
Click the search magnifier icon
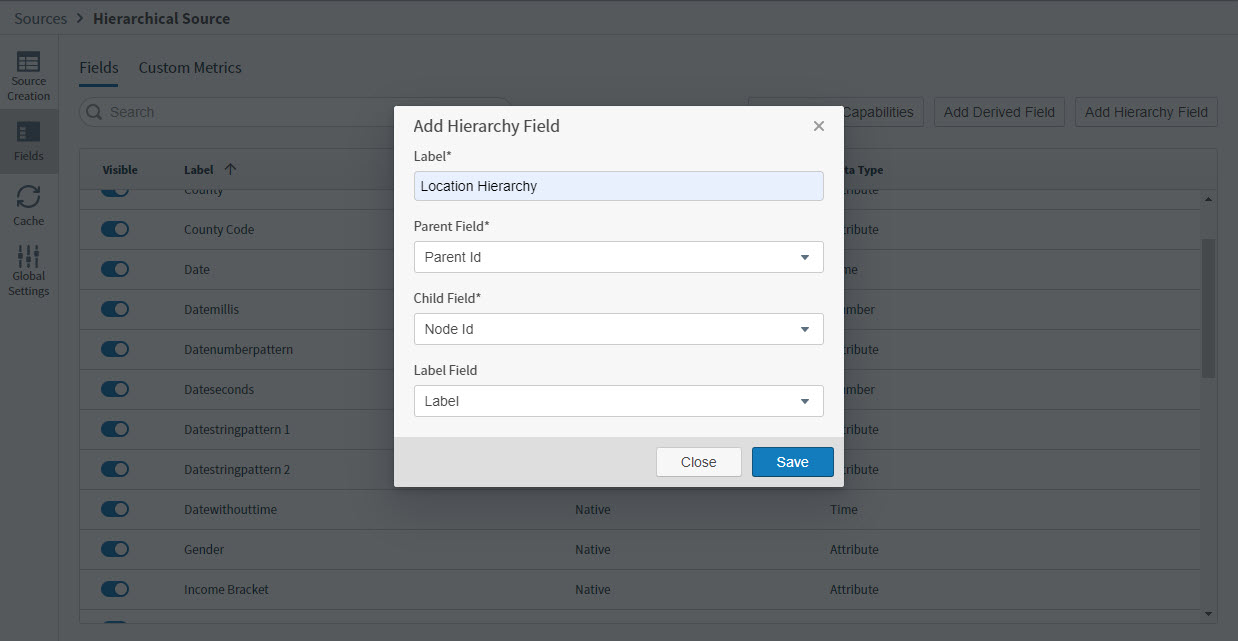93,112
